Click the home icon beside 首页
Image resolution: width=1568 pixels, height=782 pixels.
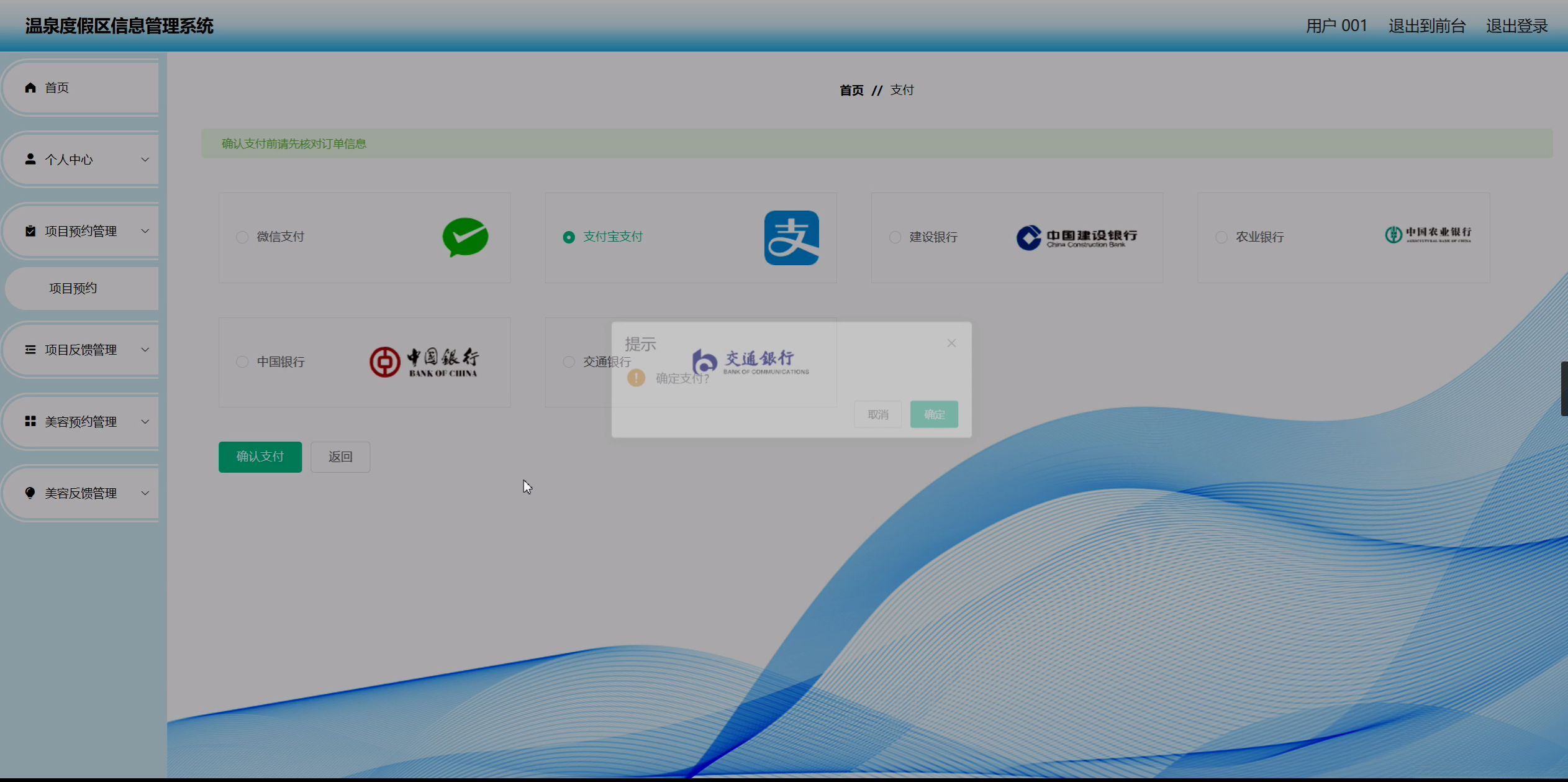click(30, 88)
